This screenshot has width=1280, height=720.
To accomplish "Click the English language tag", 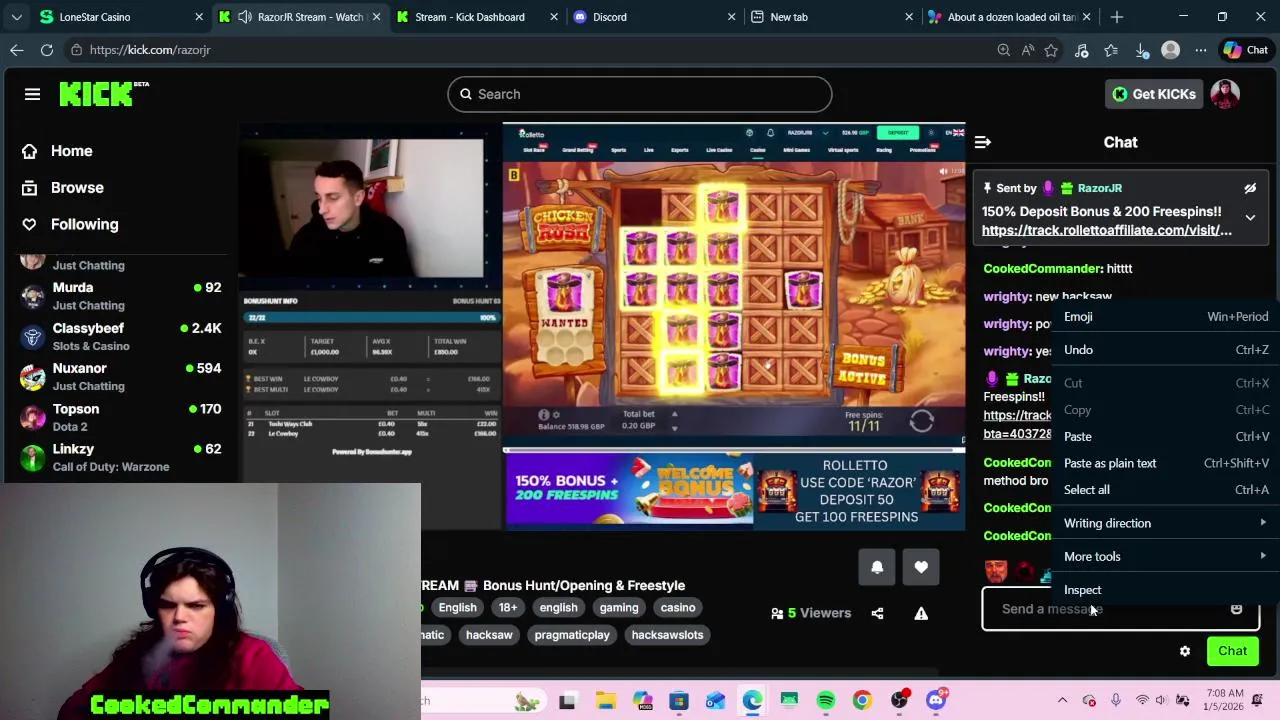I will 457,608.
